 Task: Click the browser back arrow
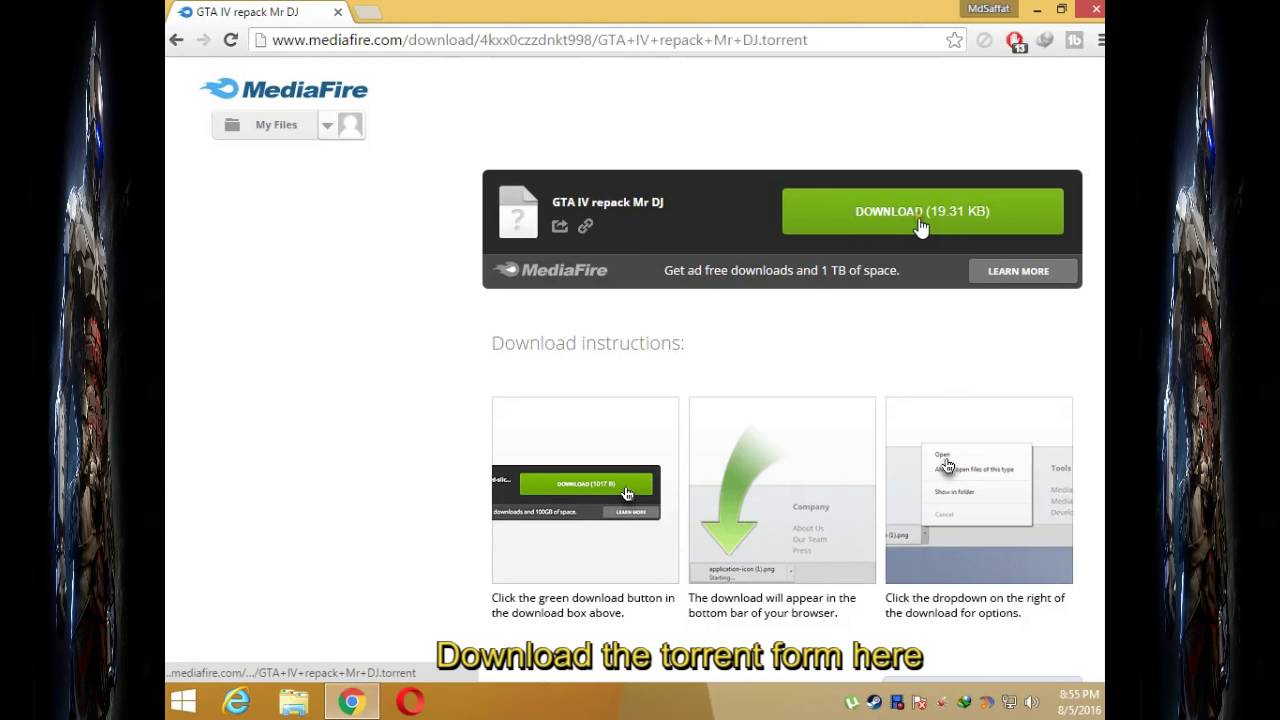point(177,40)
